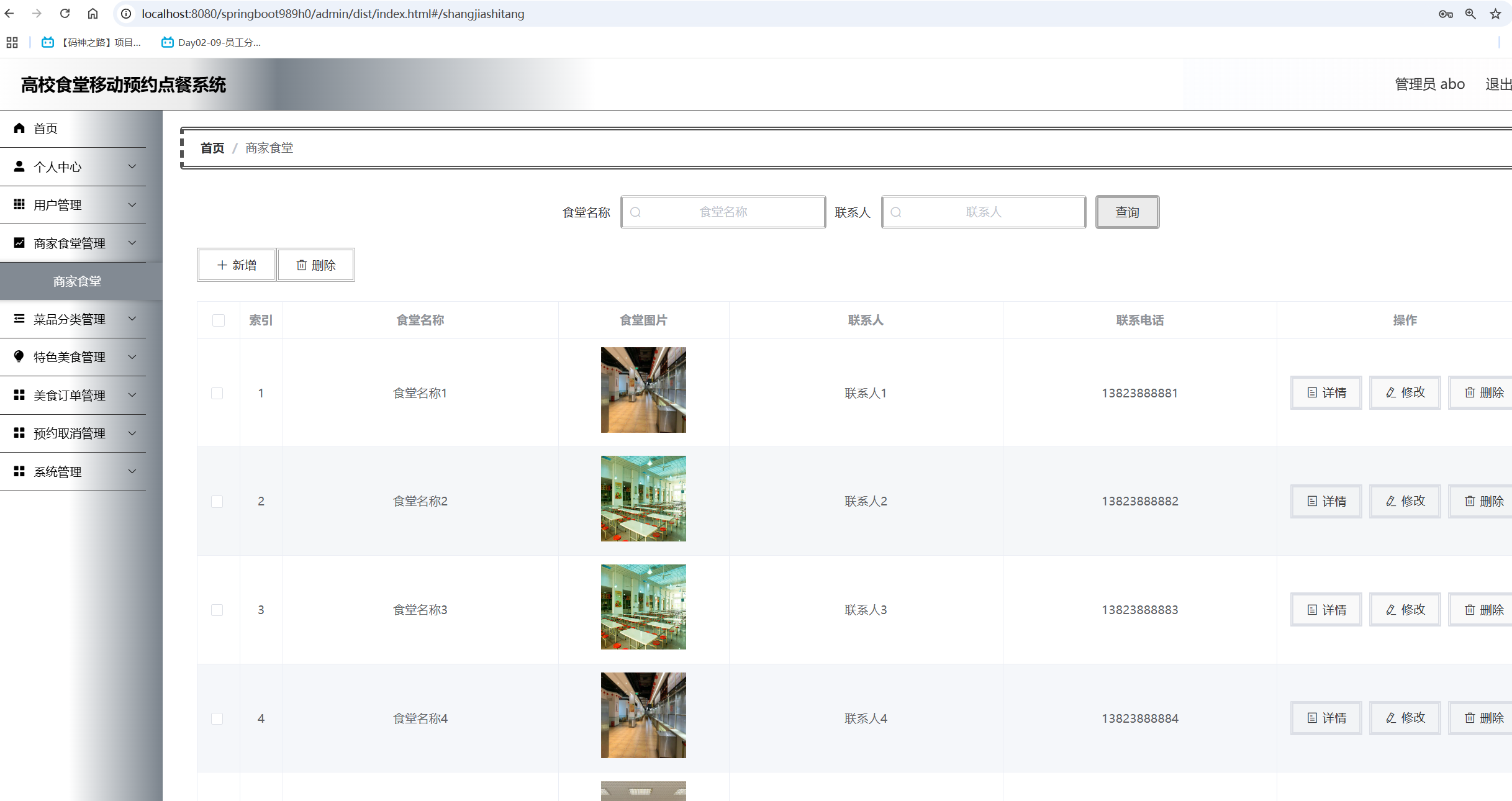Click 删除 for 食堂名称3 row
Viewport: 1512px width, 801px height.
[x=1480, y=610]
